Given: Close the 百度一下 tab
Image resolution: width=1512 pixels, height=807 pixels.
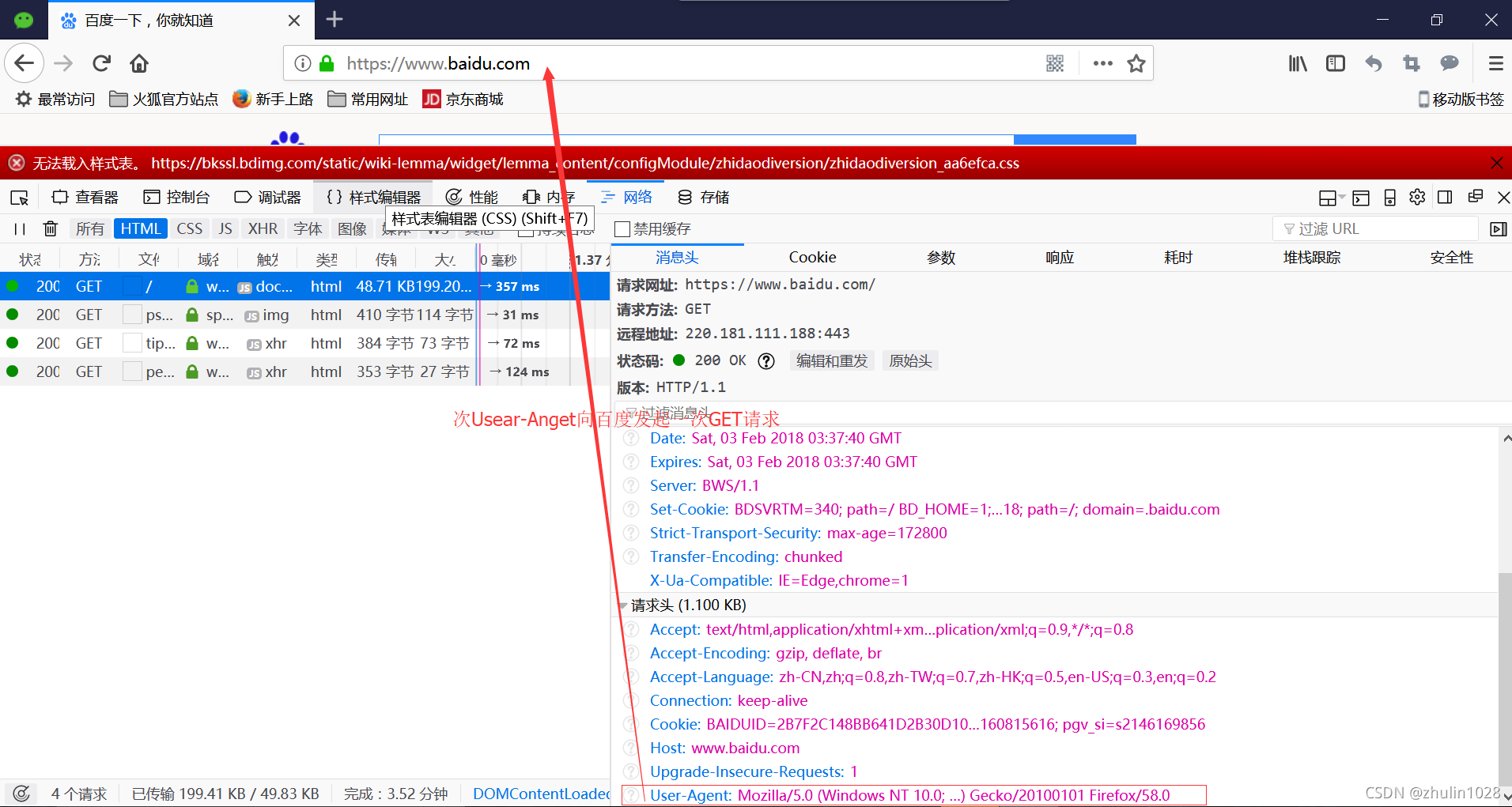Looking at the screenshot, I should (x=294, y=21).
